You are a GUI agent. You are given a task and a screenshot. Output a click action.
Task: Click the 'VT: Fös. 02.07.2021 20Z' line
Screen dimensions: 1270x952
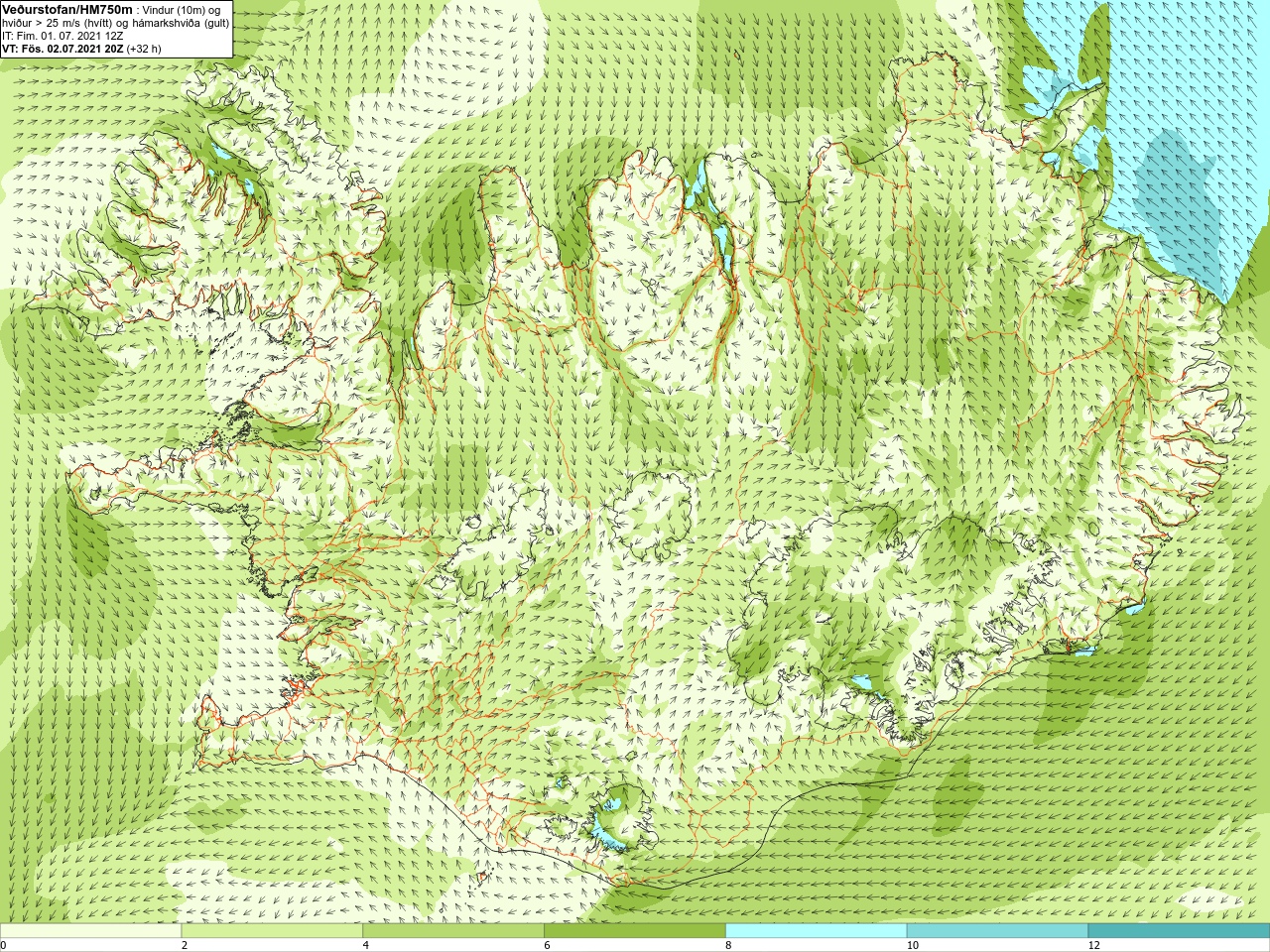point(63,48)
